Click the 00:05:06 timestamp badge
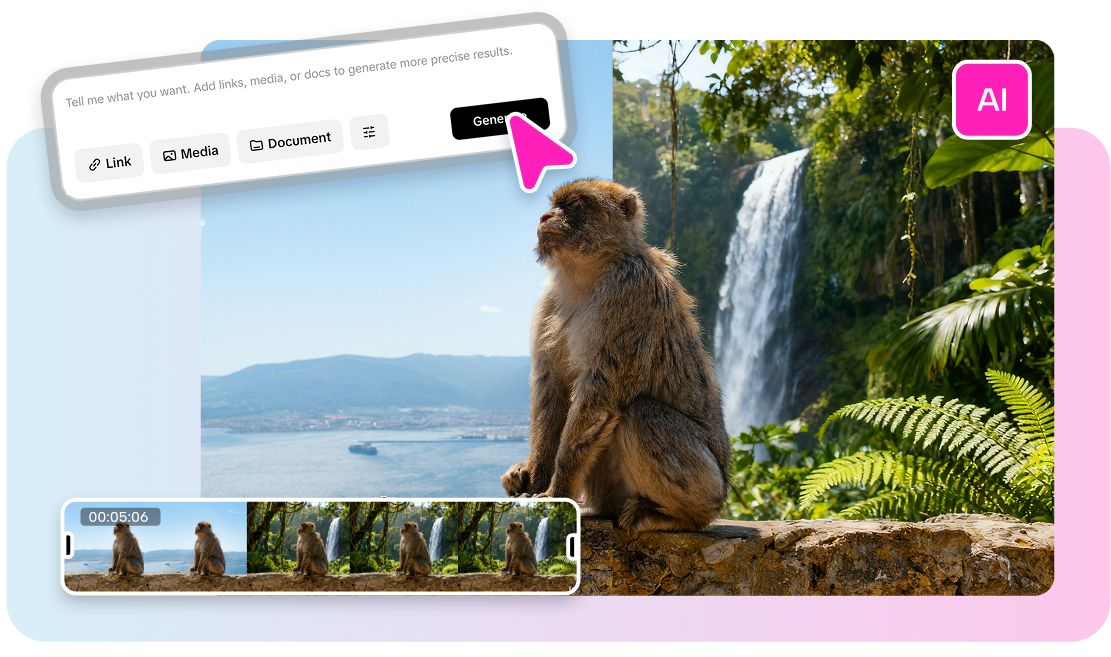 pos(120,516)
